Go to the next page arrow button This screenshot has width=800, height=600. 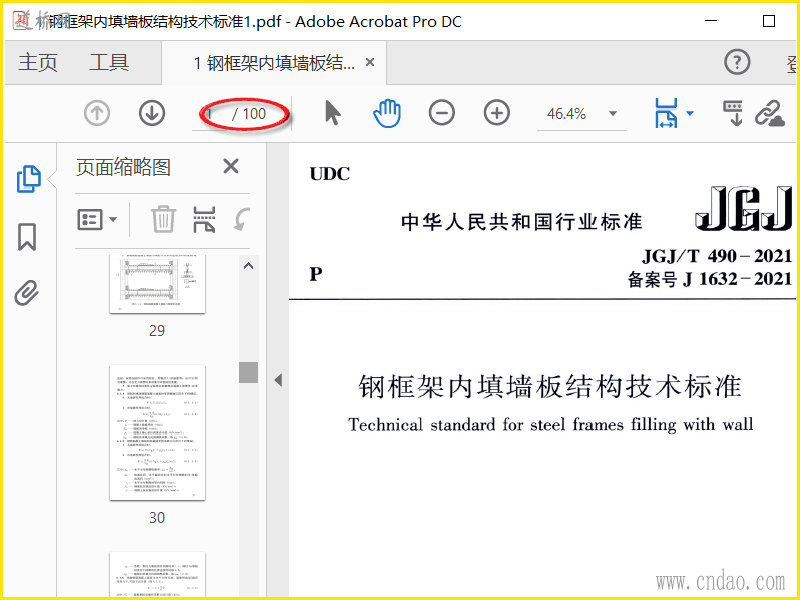152,113
